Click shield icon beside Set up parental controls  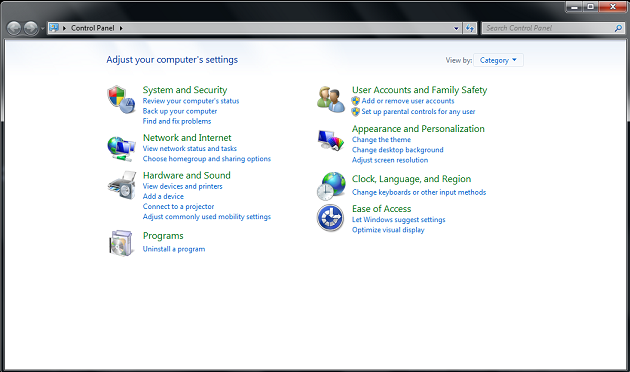(355, 111)
